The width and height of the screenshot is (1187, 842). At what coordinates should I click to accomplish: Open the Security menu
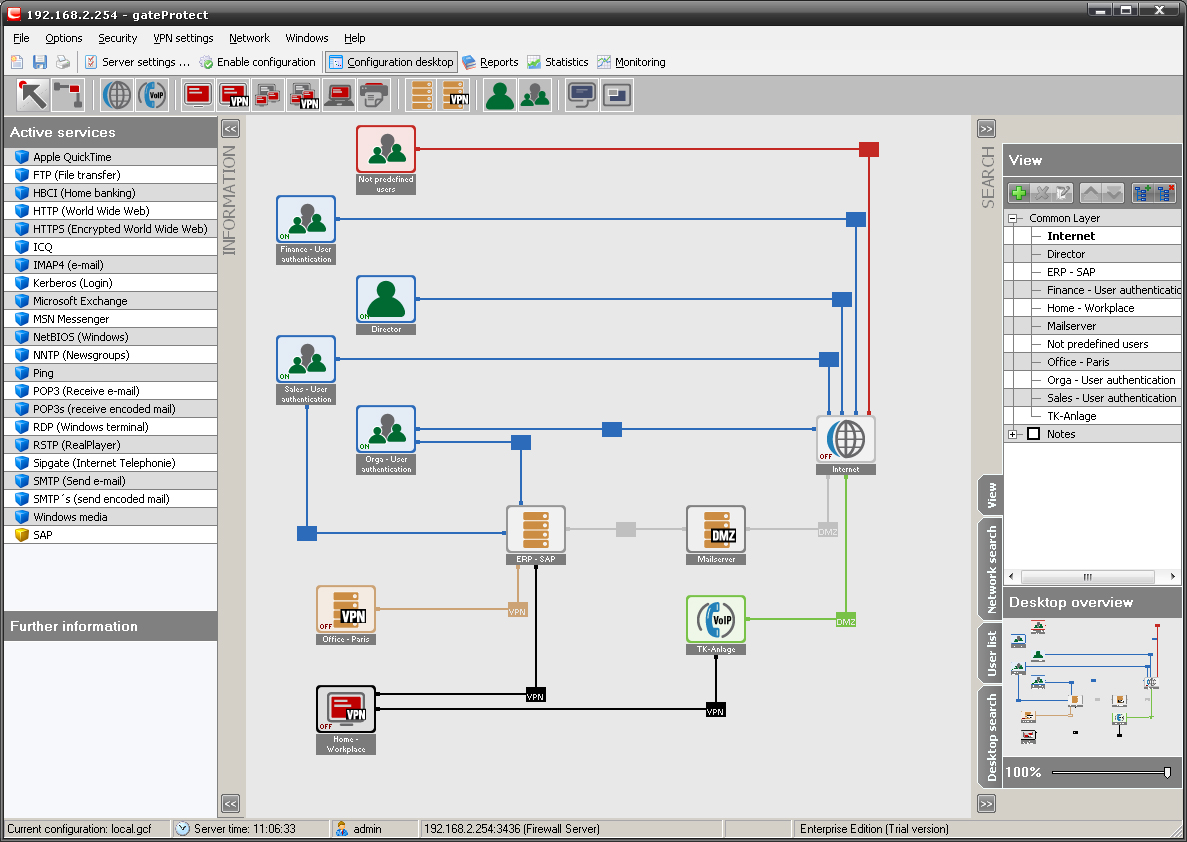[x=117, y=38]
